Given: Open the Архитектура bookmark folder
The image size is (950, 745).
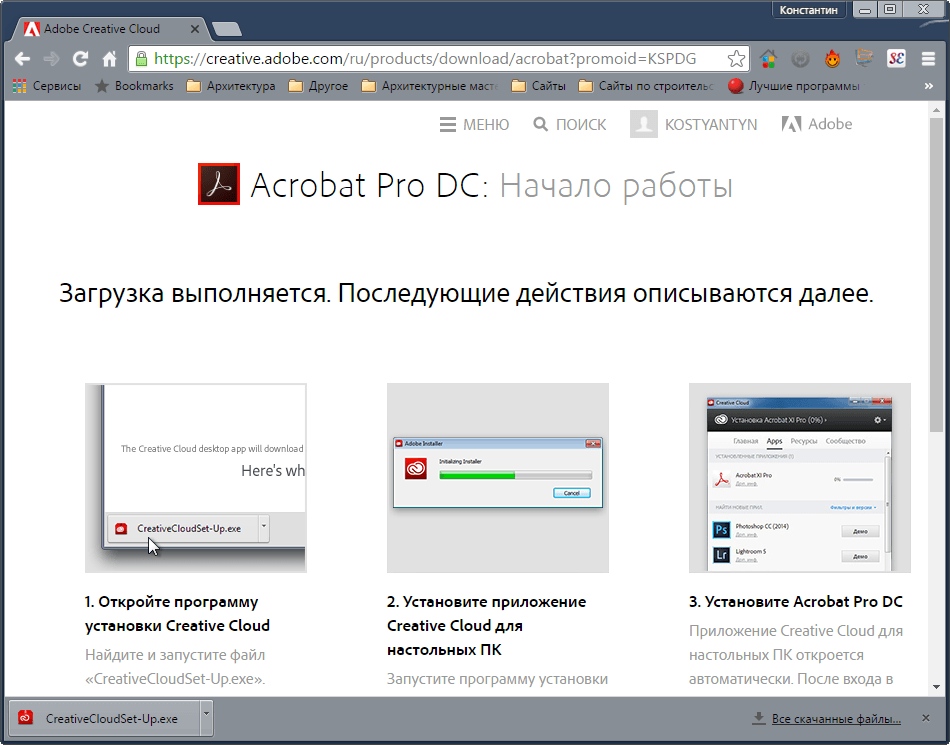Looking at the screenshot, I should tap(231, 86).
